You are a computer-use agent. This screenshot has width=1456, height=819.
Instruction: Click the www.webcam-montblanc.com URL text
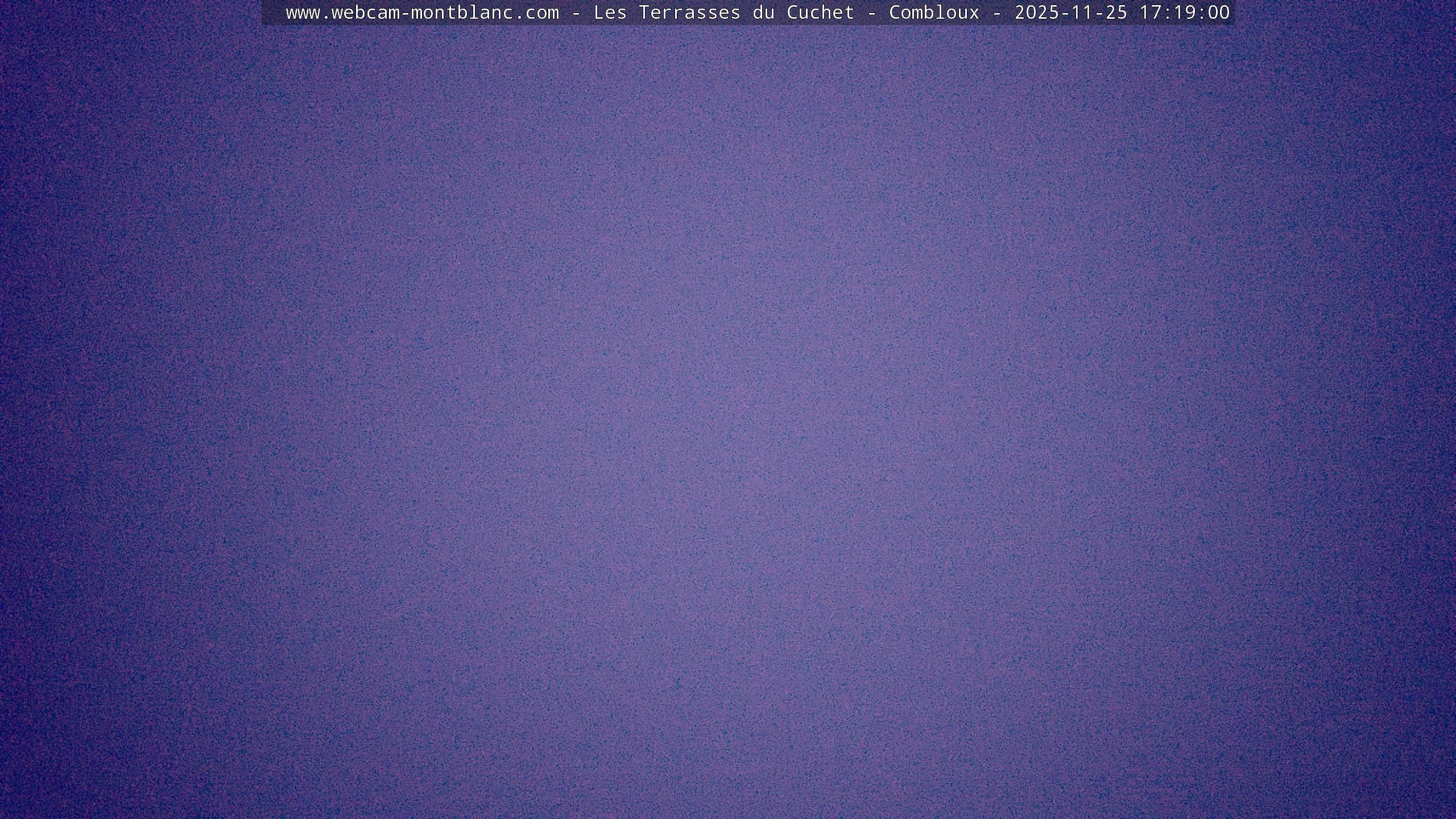tap(422, 13)
